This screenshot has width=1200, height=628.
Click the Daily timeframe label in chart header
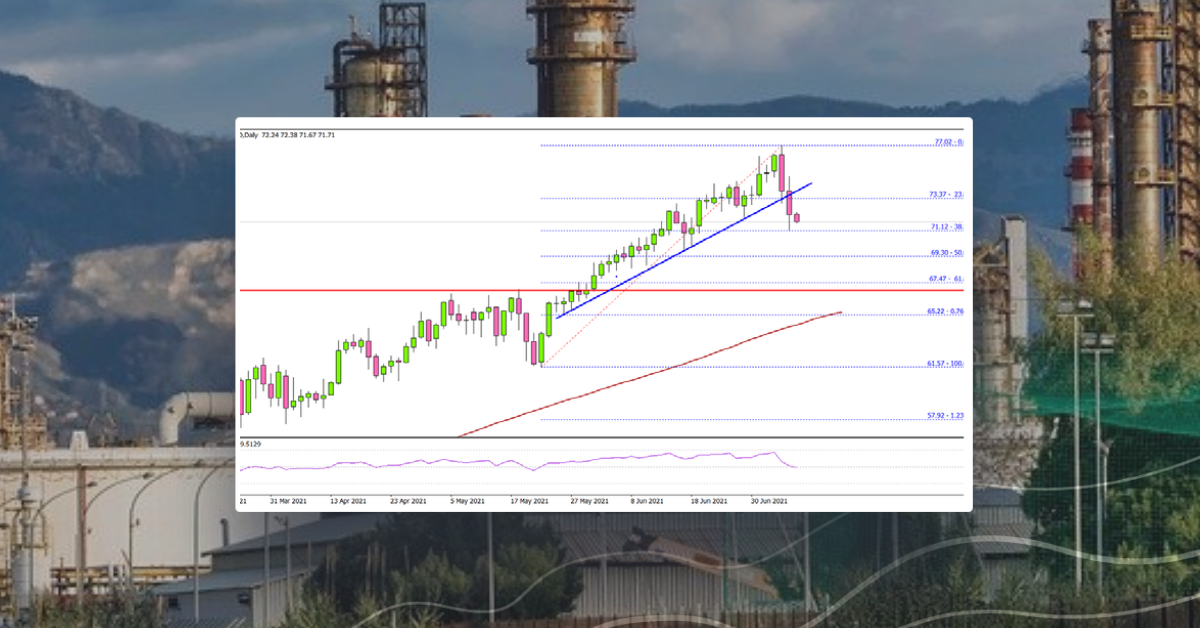point(250,133)
